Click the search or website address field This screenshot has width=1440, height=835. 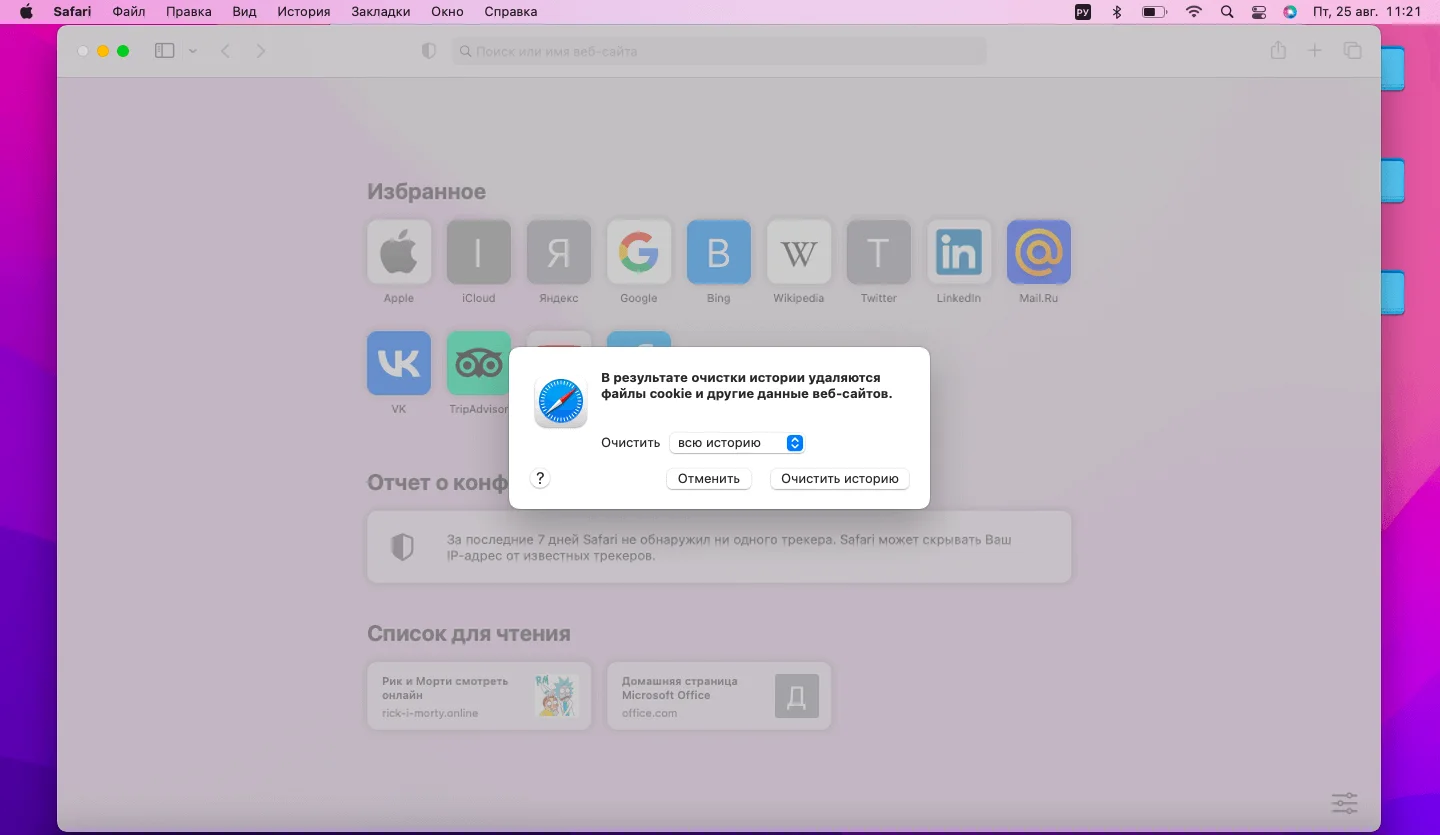(x=720, y=51)
